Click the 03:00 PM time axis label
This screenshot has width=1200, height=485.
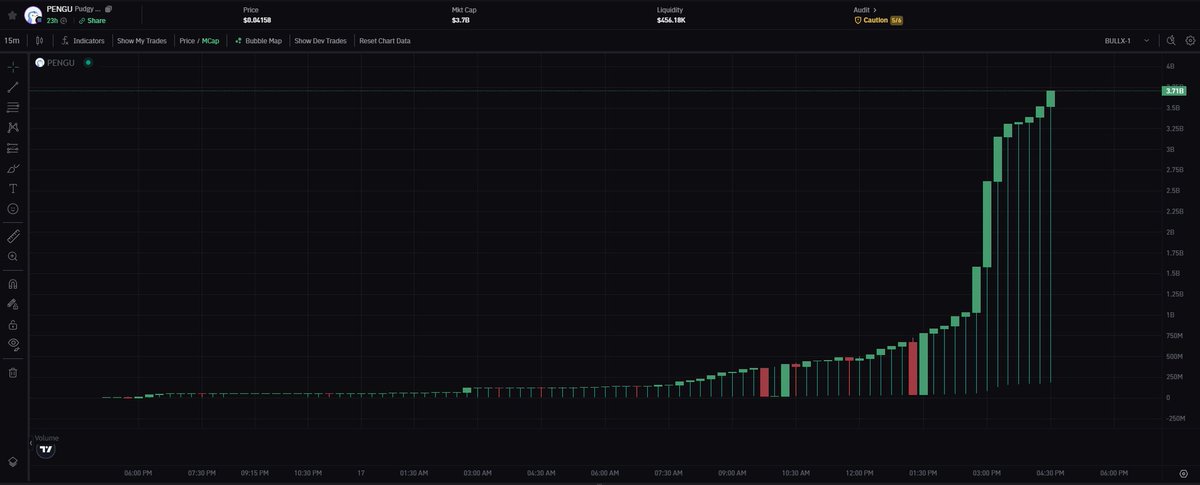pyautogui.click(x=986, y=473)
